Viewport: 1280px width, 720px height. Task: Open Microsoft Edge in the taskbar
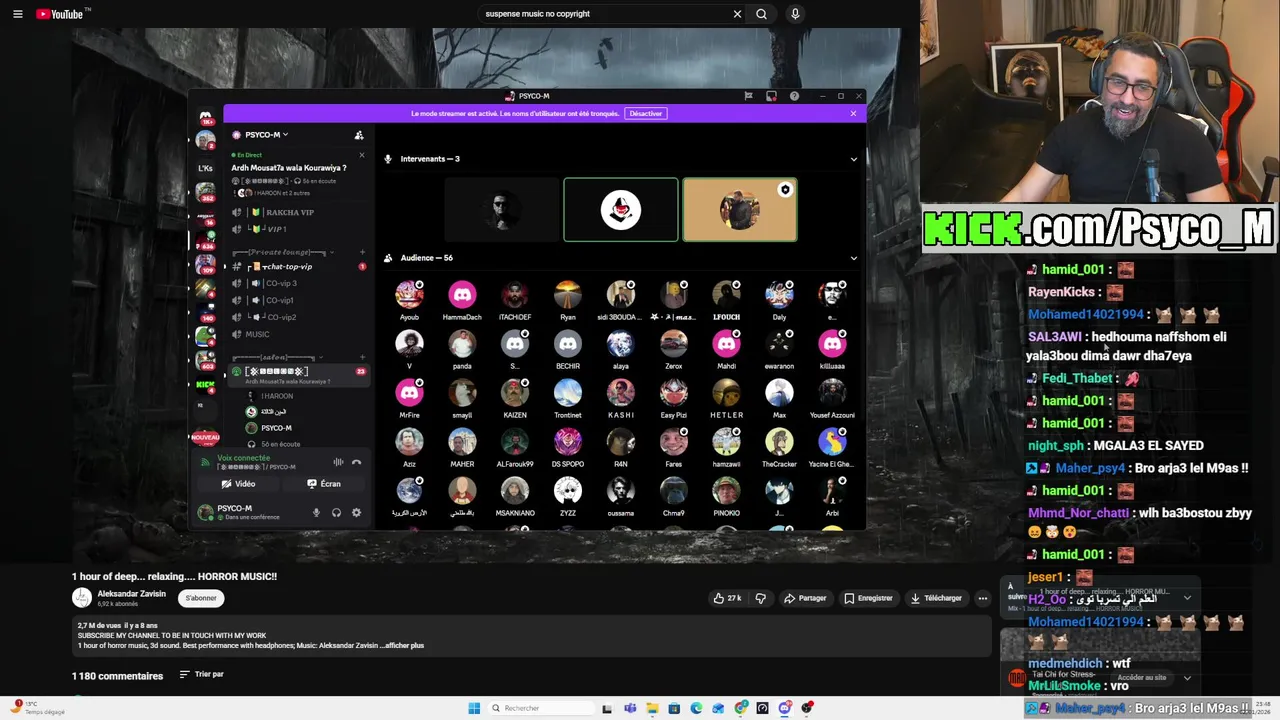[x=696, y=708]
